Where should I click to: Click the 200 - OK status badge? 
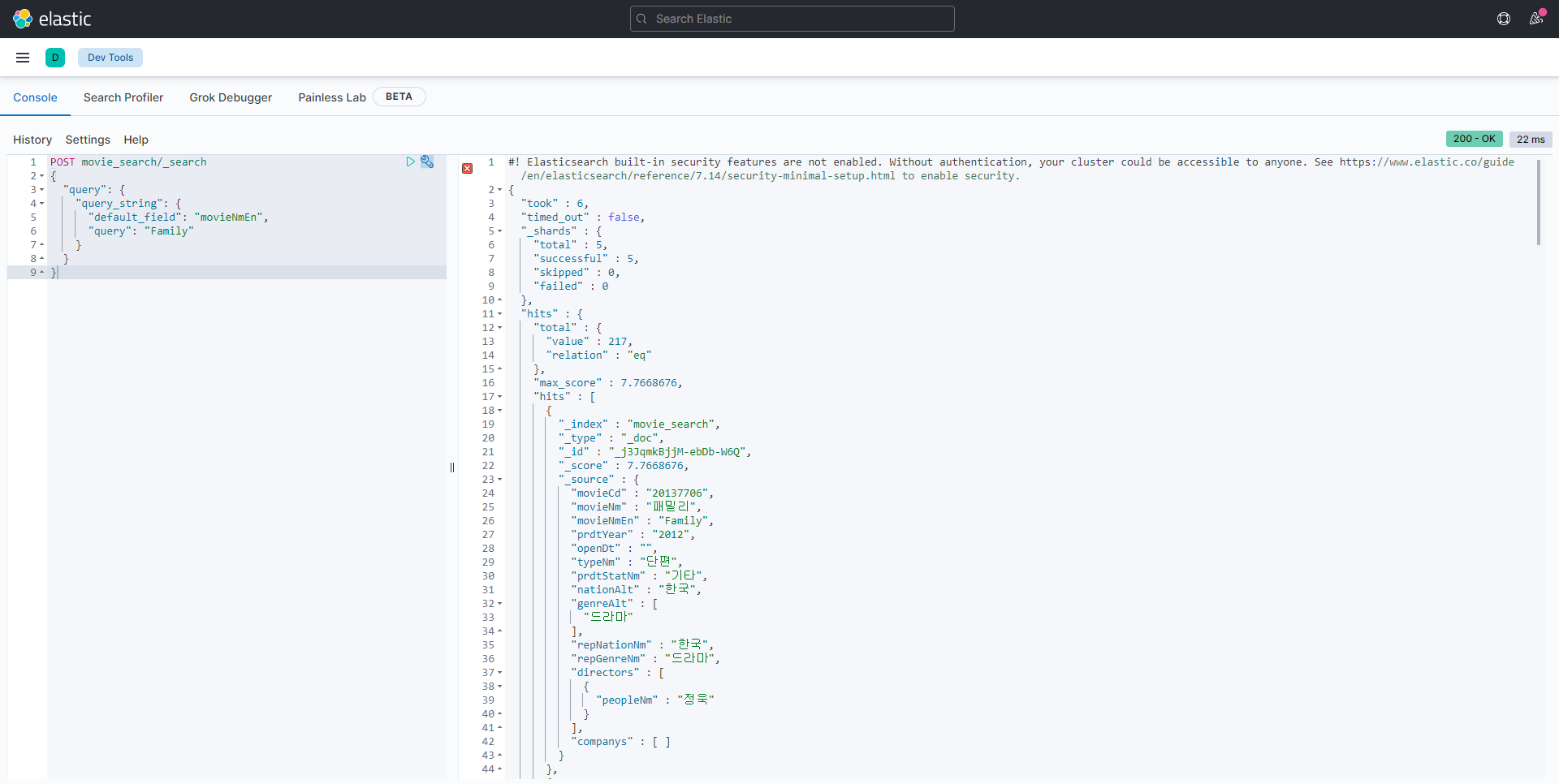(1475, 139)
